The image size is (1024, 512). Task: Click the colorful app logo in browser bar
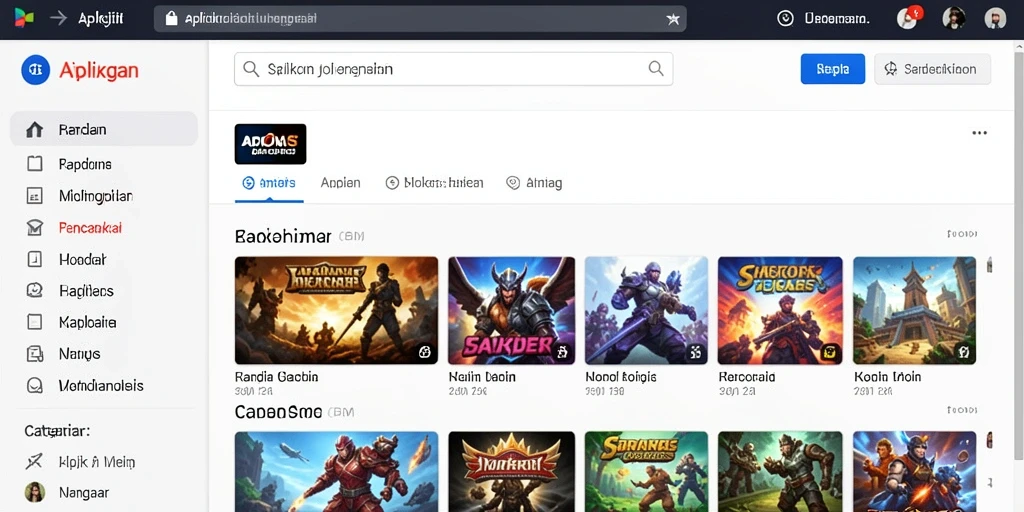pos(24,18)
